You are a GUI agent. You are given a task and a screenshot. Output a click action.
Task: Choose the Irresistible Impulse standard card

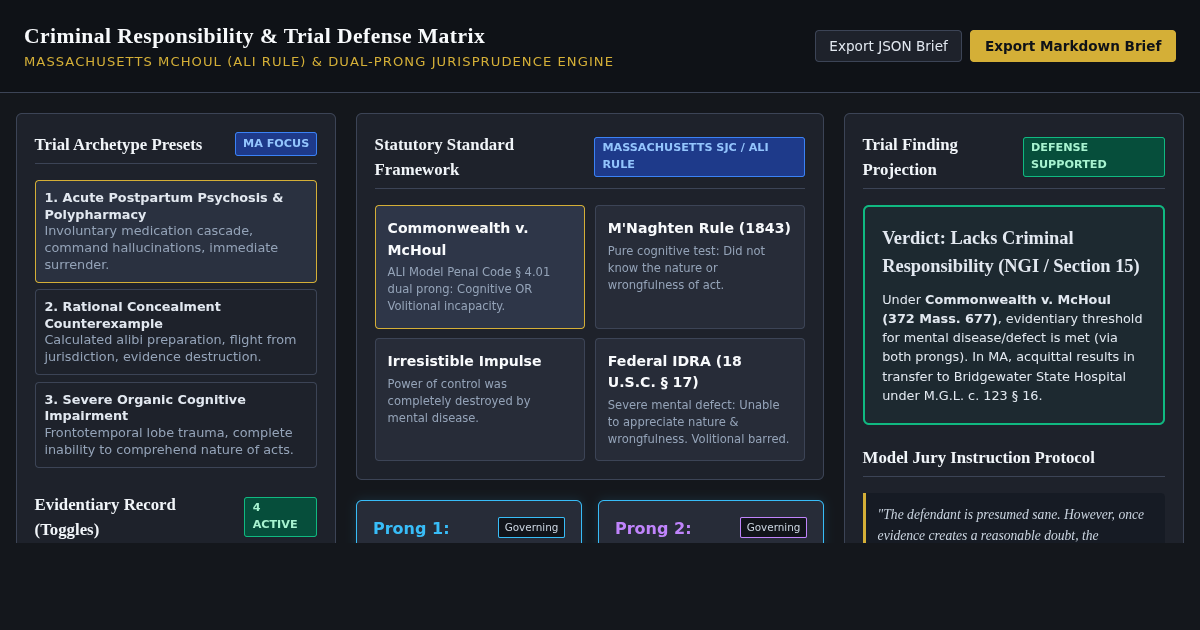(480, 399)
